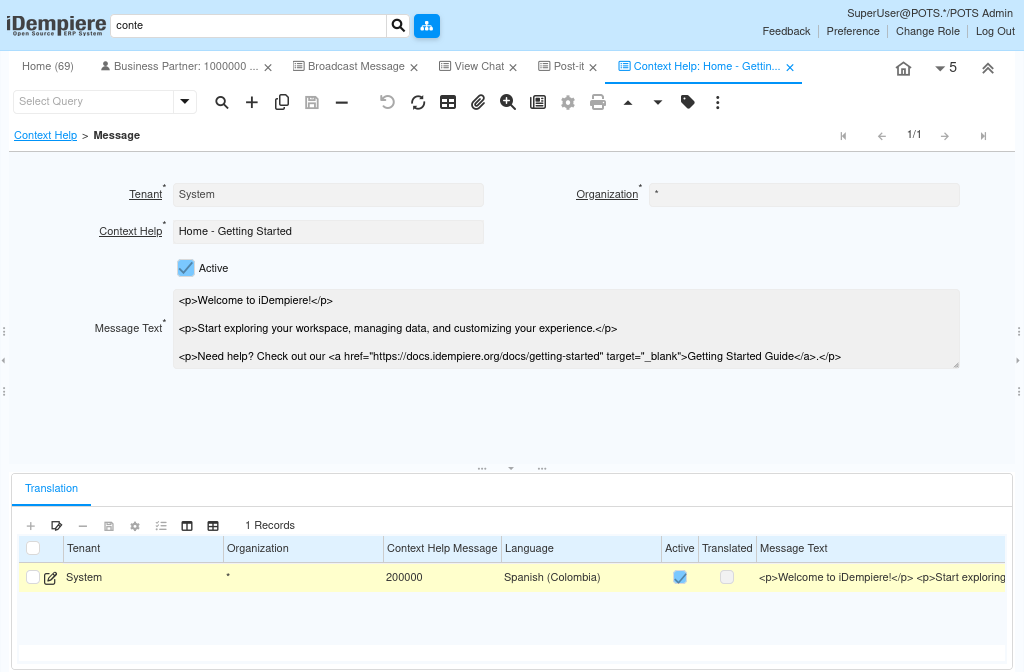Open the three-dot more options menu
1024x672 pixels.
click(717, 103)
